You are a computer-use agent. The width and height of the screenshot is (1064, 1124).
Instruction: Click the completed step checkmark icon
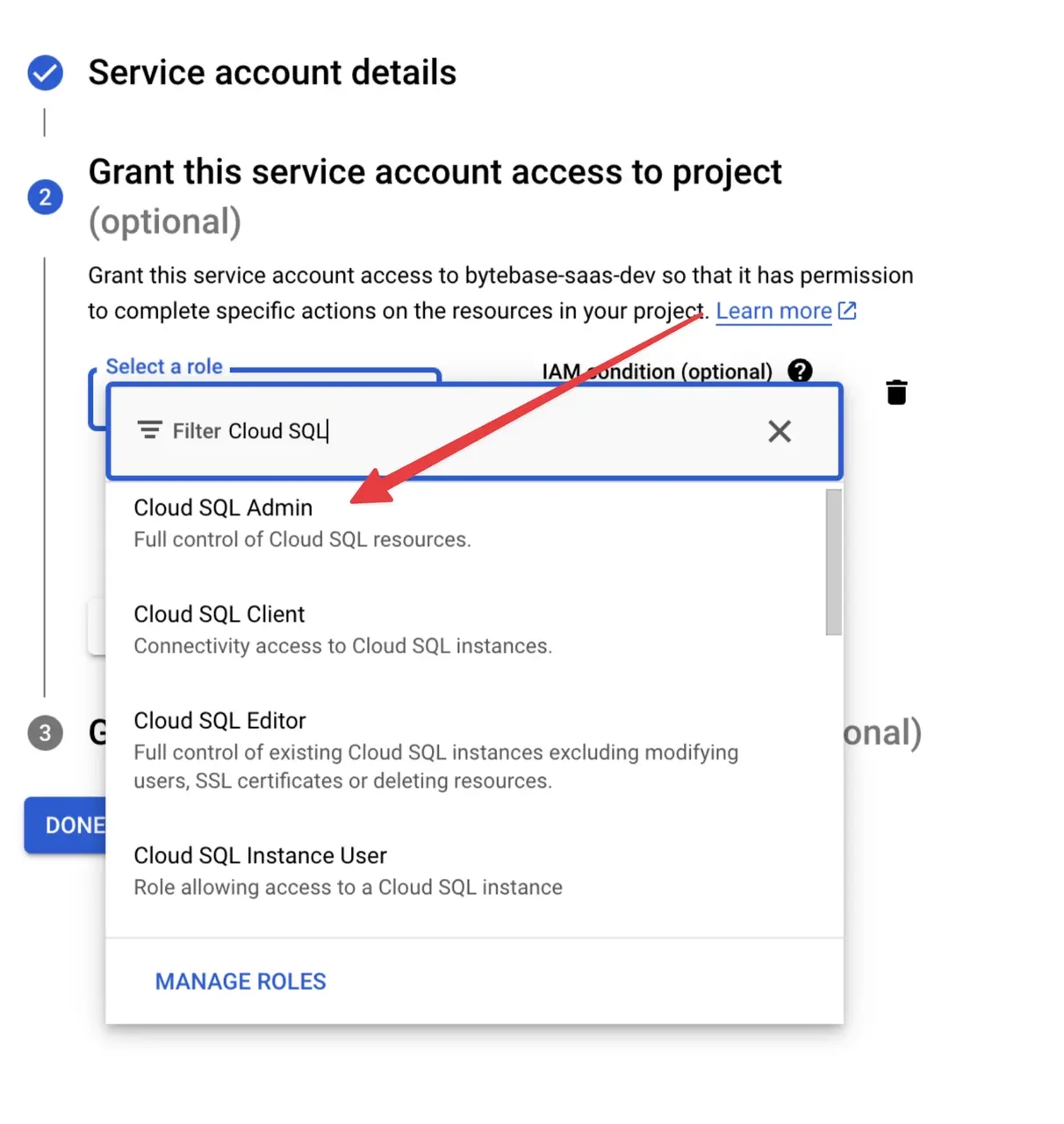[x=45, y=73]
